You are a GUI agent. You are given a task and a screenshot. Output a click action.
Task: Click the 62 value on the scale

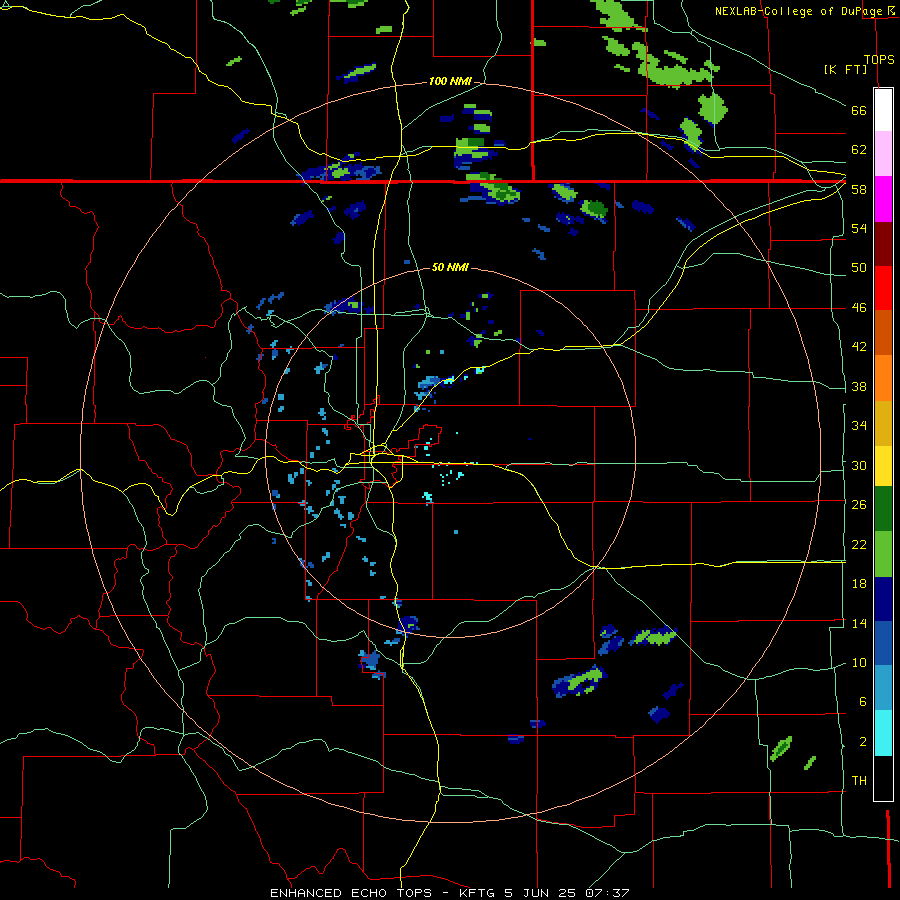pyautogui.click(x=859, y=150)
